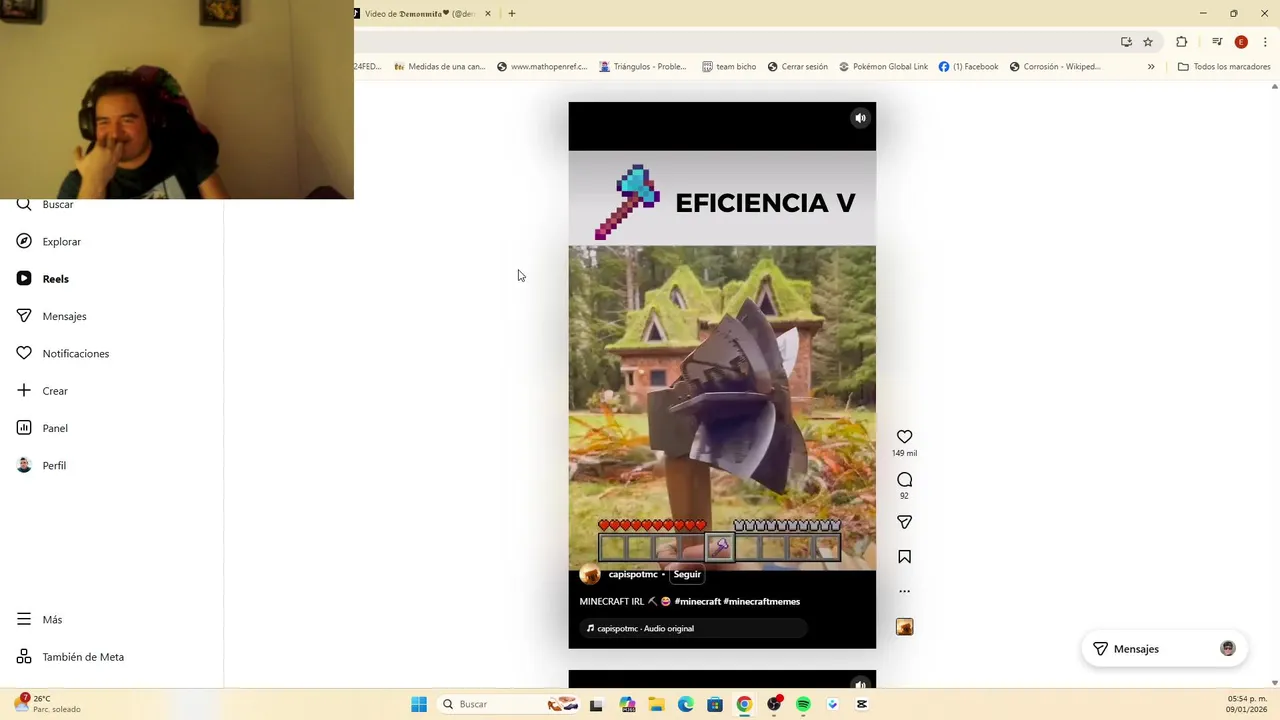Click Seguir to follow capispotmc
Image resolution: width=1280 pixels, height=720 pixels.
pyautogui.click(x=687, y=574)
